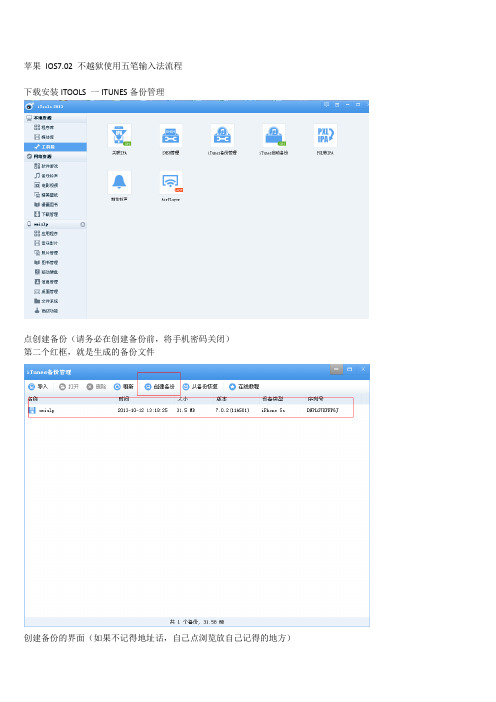Open the AirPlayer tool icon

click(171, 182)
